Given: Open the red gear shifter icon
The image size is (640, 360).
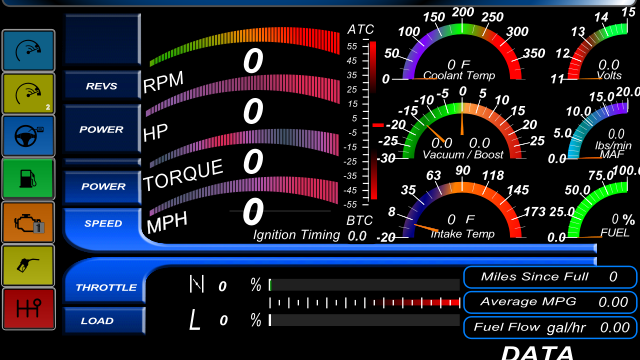Looking at the screenshot, I should click(x=28, y=309).
